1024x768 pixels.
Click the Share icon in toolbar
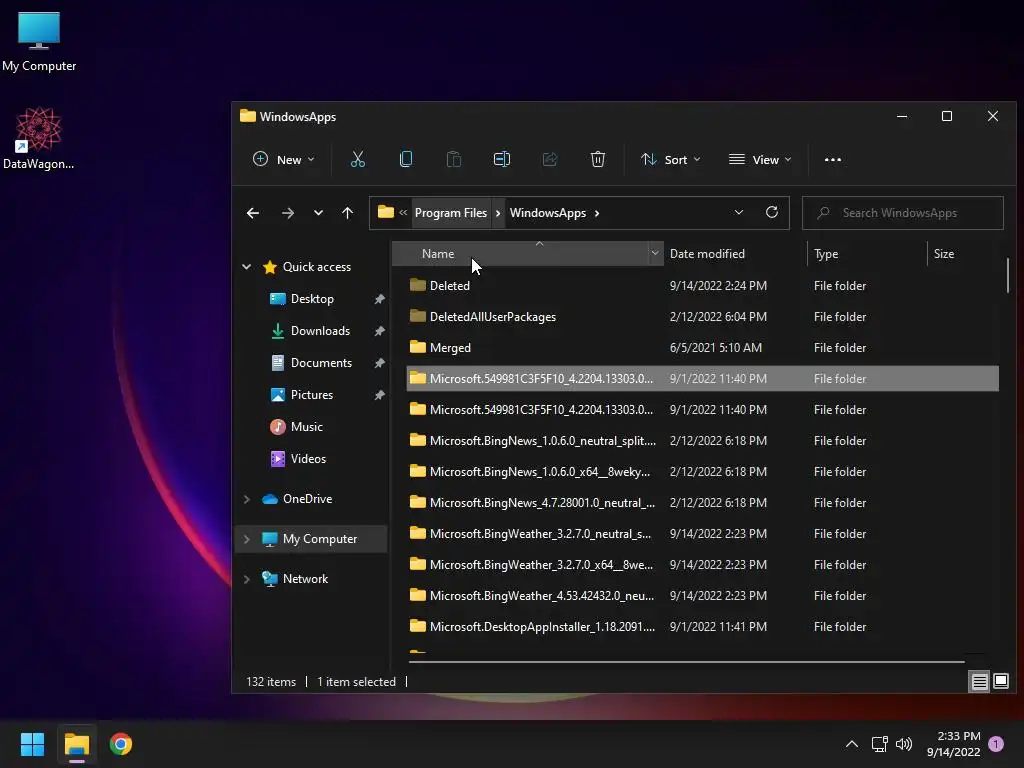(550, 159)
